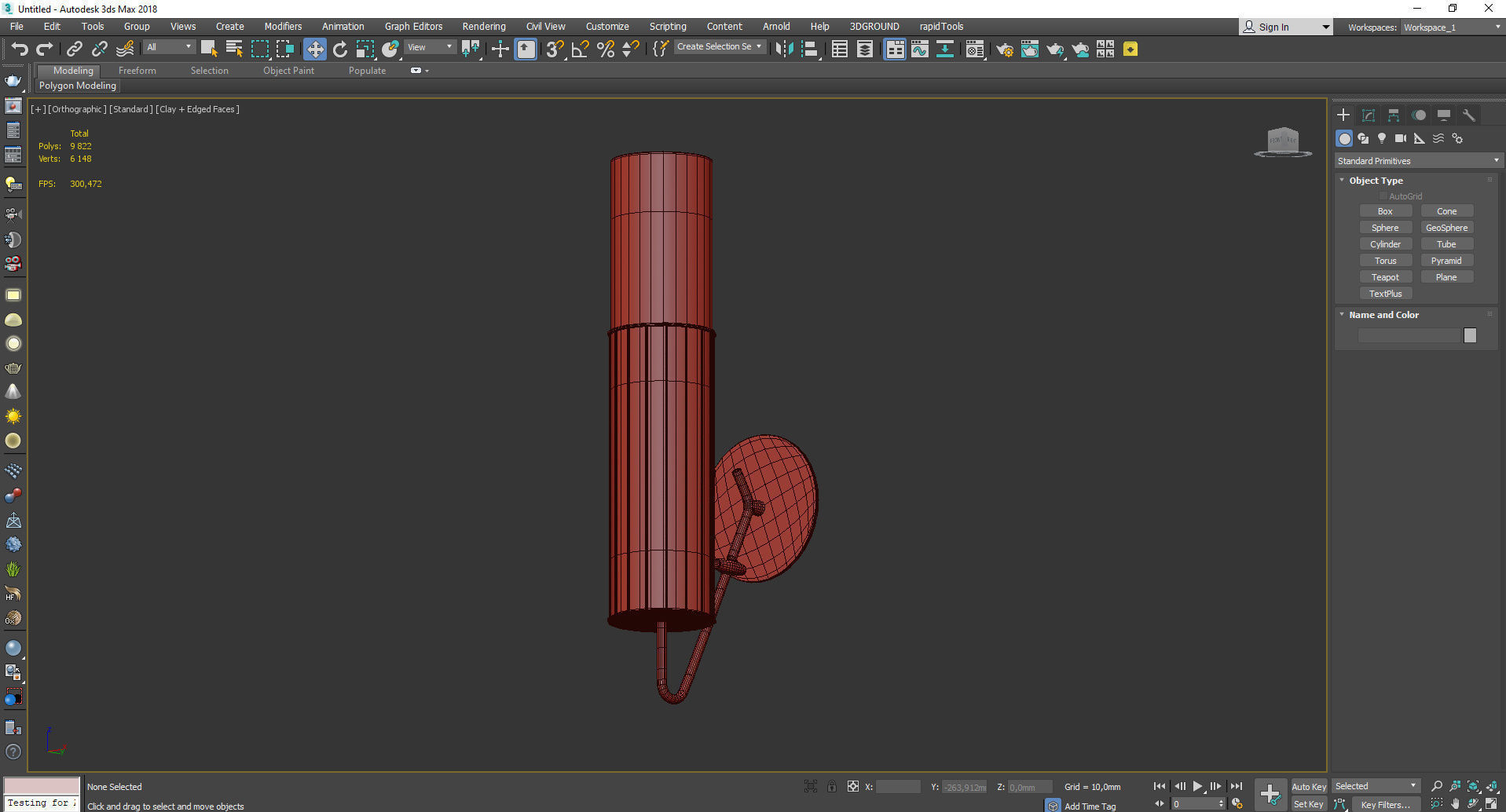Click the Mirror tool icon

(784, 49)
